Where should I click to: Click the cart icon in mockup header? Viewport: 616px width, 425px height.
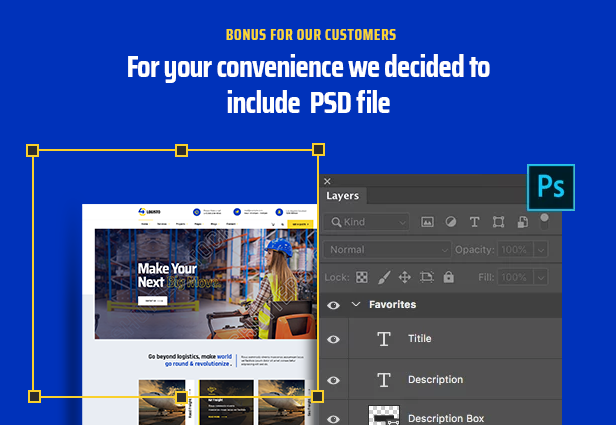coord(273,224)
